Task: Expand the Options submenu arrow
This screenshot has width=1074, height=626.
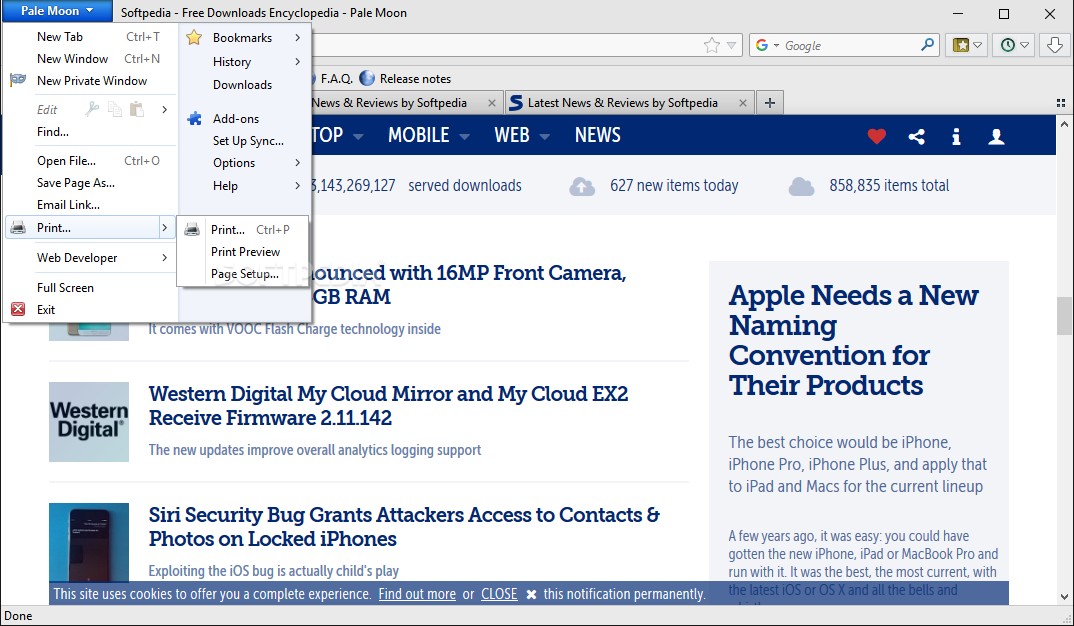Action: [x=298, y=163]
